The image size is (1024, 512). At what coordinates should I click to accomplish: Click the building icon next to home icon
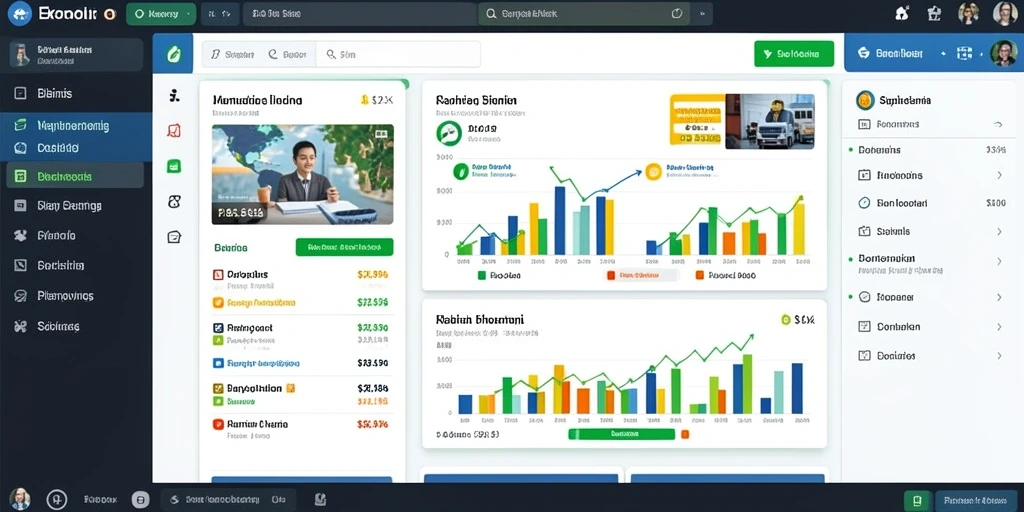tap(935, 13)
